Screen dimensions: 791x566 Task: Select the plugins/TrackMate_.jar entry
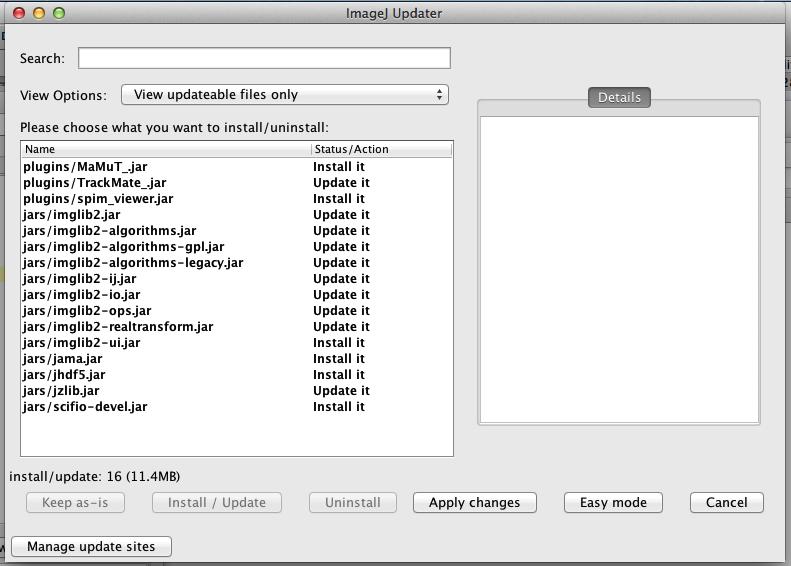coord(237,183)
